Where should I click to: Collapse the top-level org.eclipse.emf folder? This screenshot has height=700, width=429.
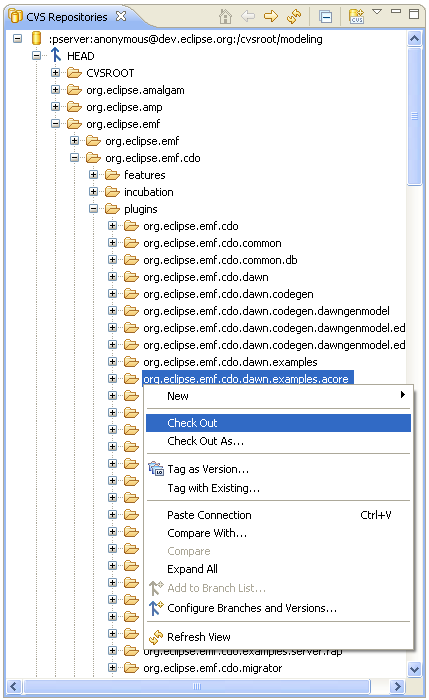[x=55, y=123]
